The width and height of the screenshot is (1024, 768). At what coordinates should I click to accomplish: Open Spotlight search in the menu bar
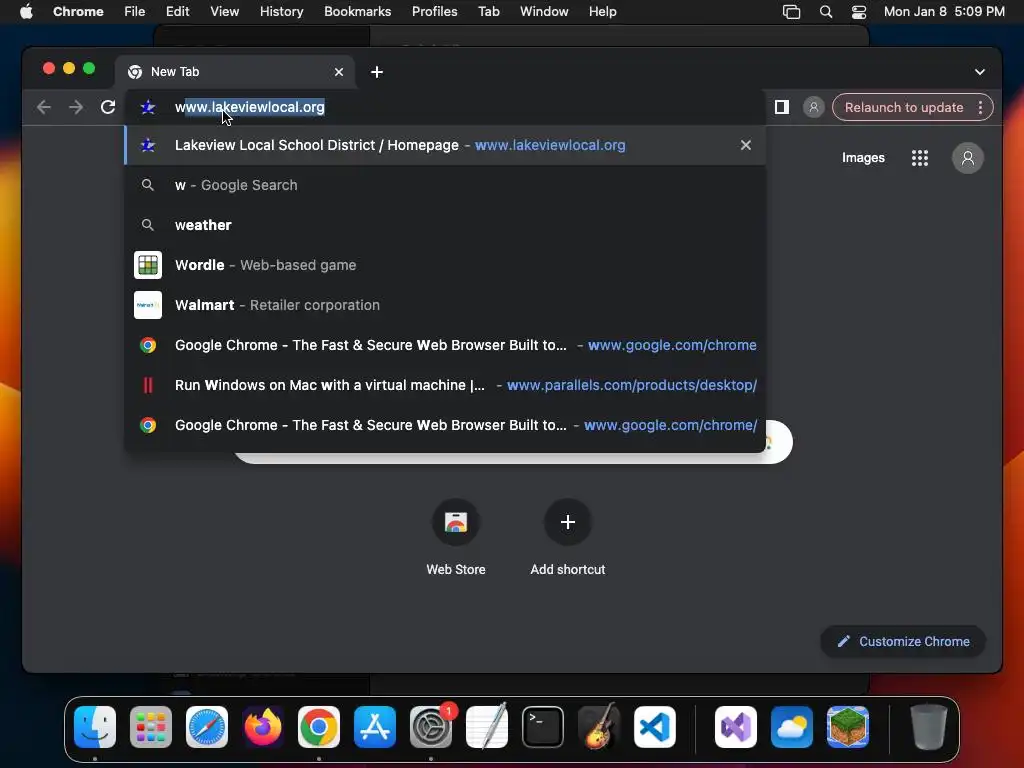pyautogui.click(x=825, y=12)
